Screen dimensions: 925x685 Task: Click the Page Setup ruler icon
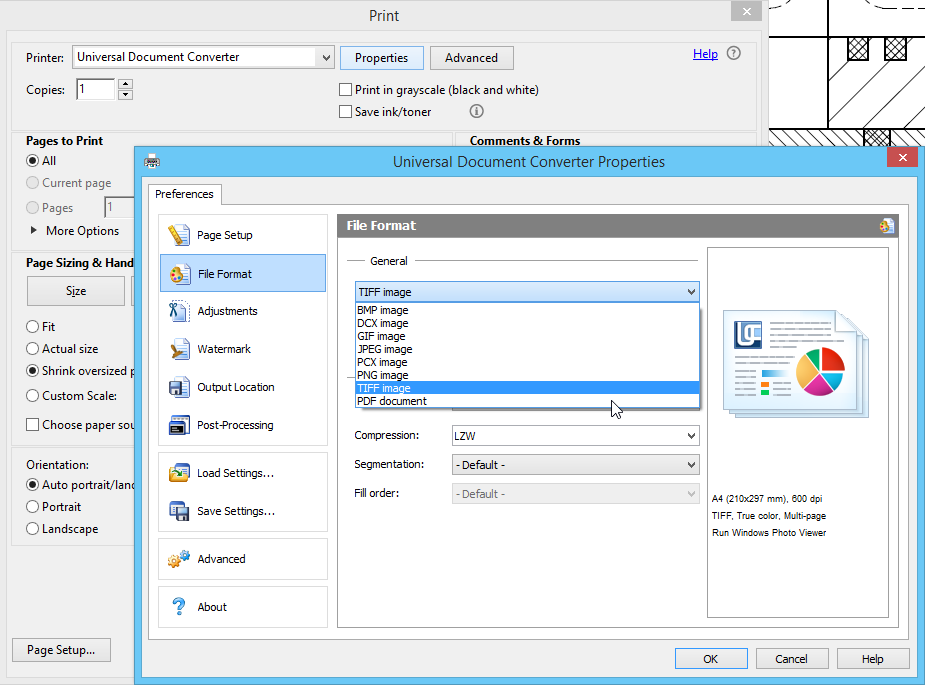pos(179,235)
